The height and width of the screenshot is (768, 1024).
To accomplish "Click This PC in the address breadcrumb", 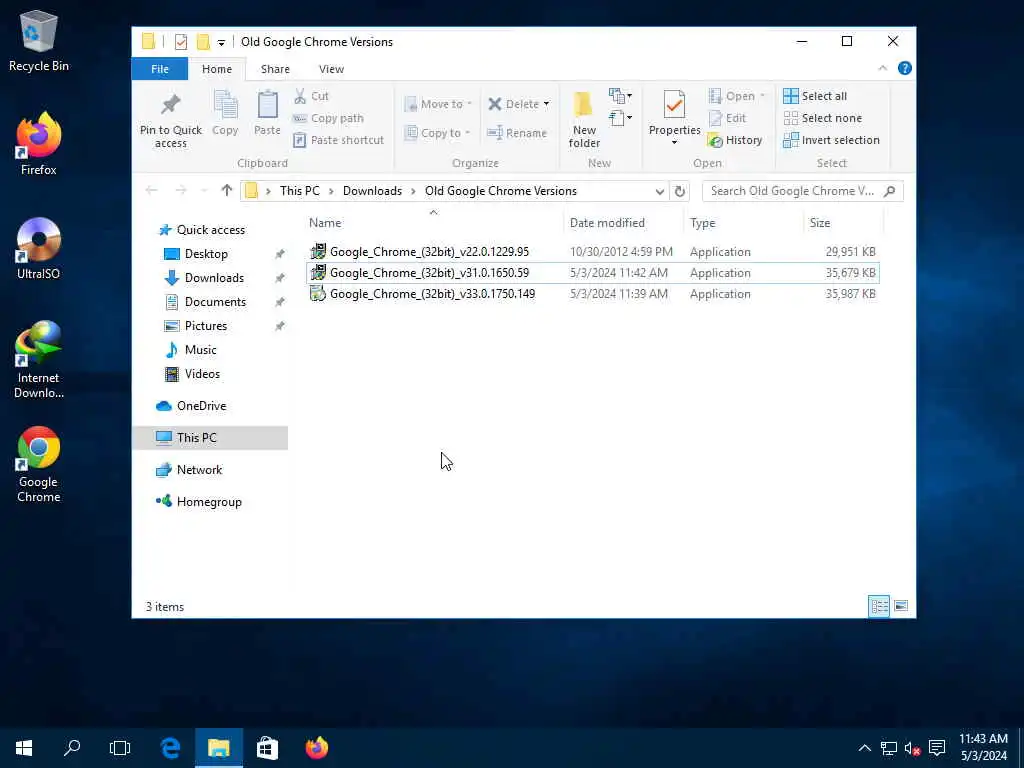I will coord(300,191).
